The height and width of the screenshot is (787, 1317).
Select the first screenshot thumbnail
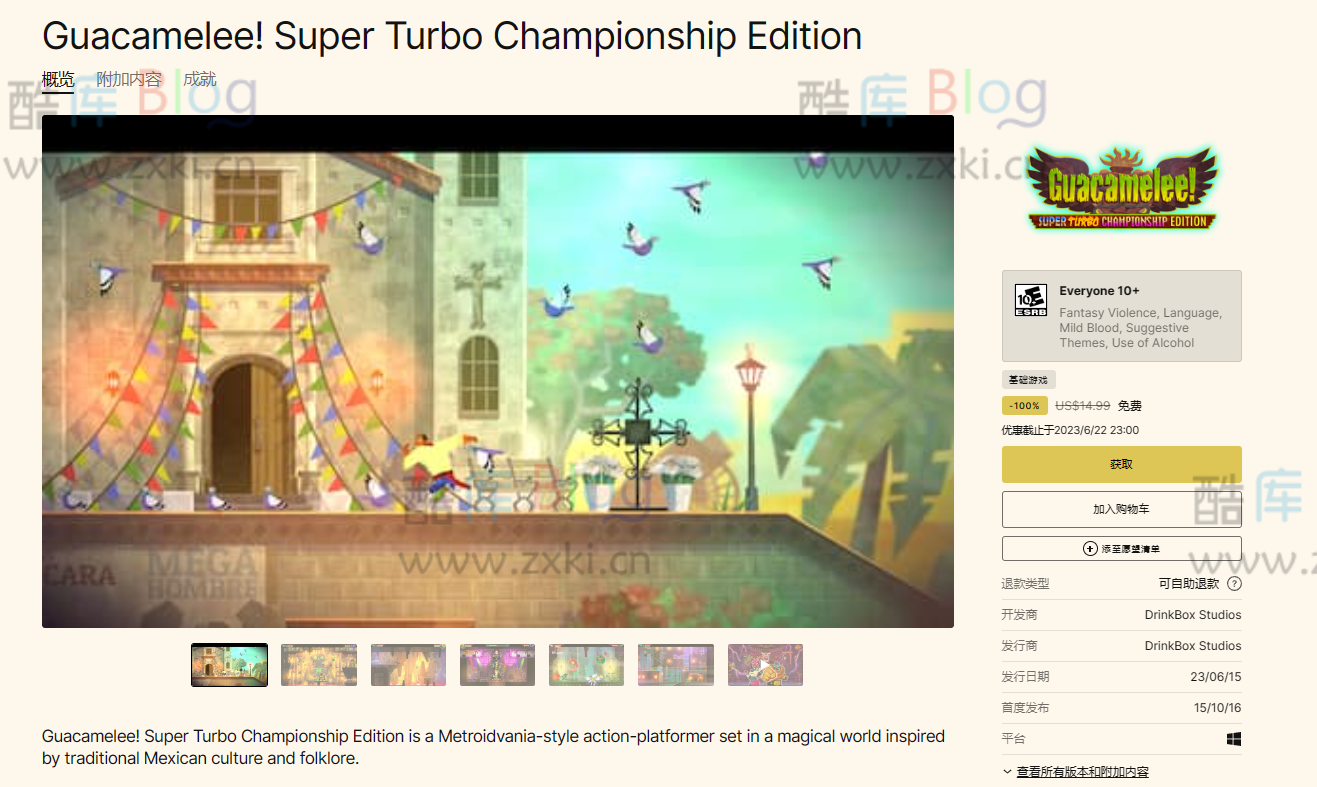[229, 665]
